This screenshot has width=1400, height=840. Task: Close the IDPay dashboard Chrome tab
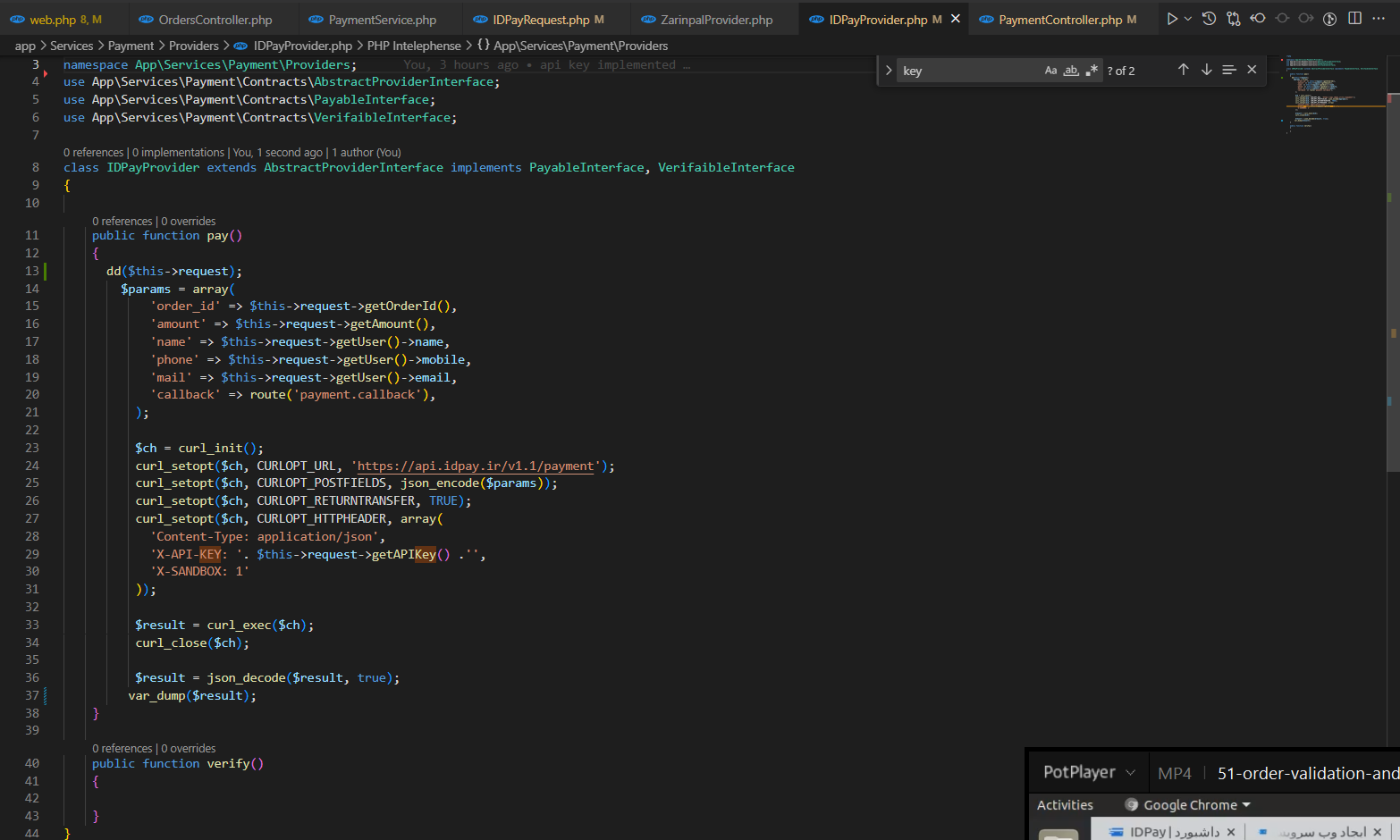pyautogui.click(x=1231, y=832)
